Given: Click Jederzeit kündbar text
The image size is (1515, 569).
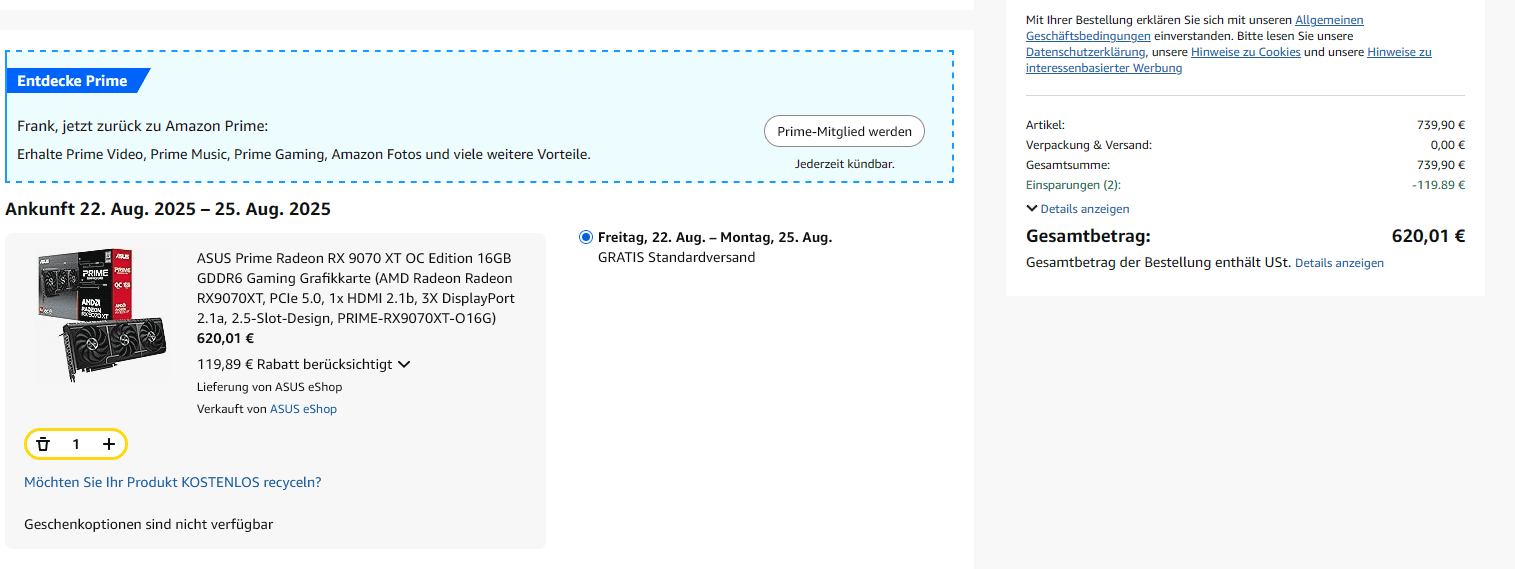Looking at the screenshot, I should click(x=845, y=163).
